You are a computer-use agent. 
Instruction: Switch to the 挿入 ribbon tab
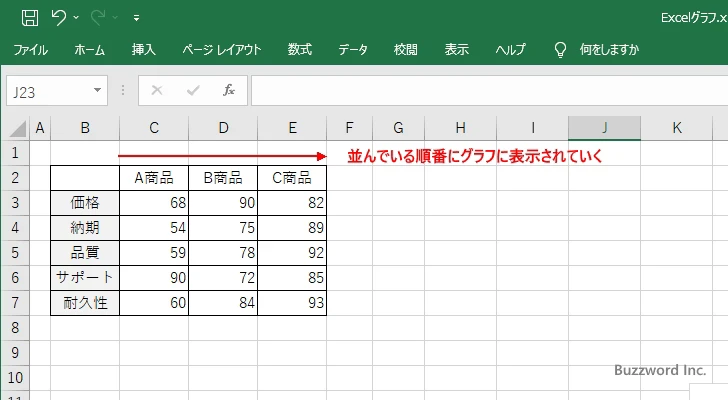(143, 49)
